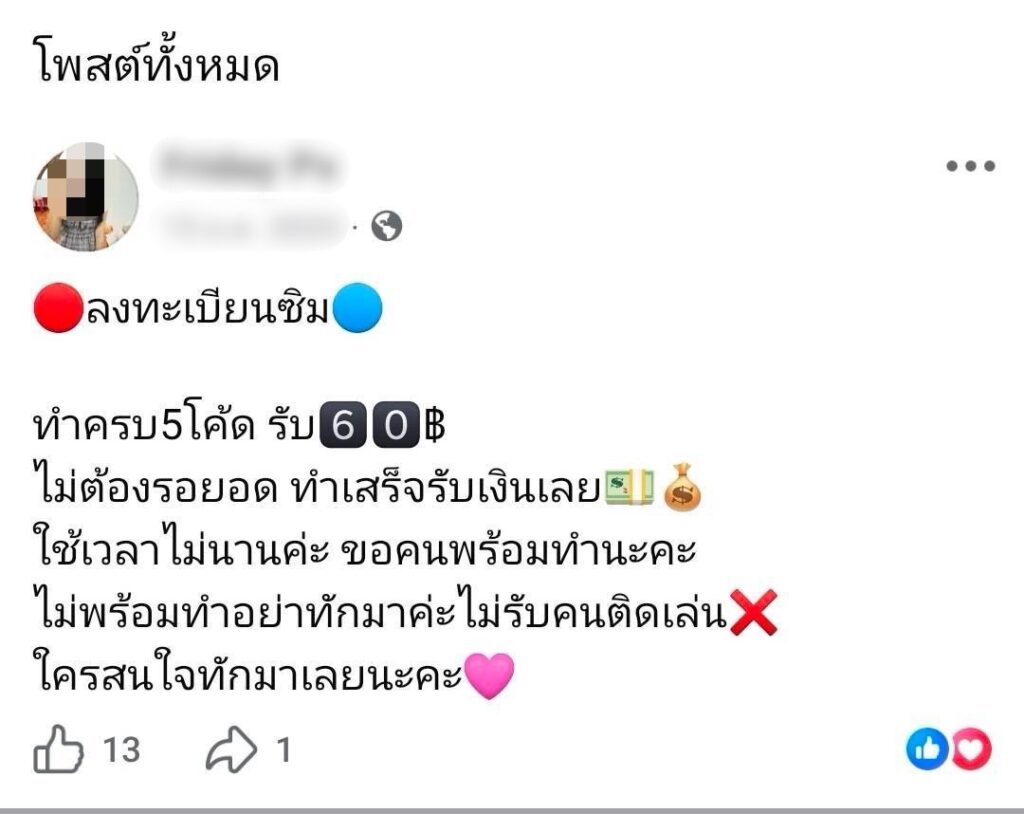Screen dimensions: 1024x814
Task: Click the red circle emoji in post
Action: (58, 308)
